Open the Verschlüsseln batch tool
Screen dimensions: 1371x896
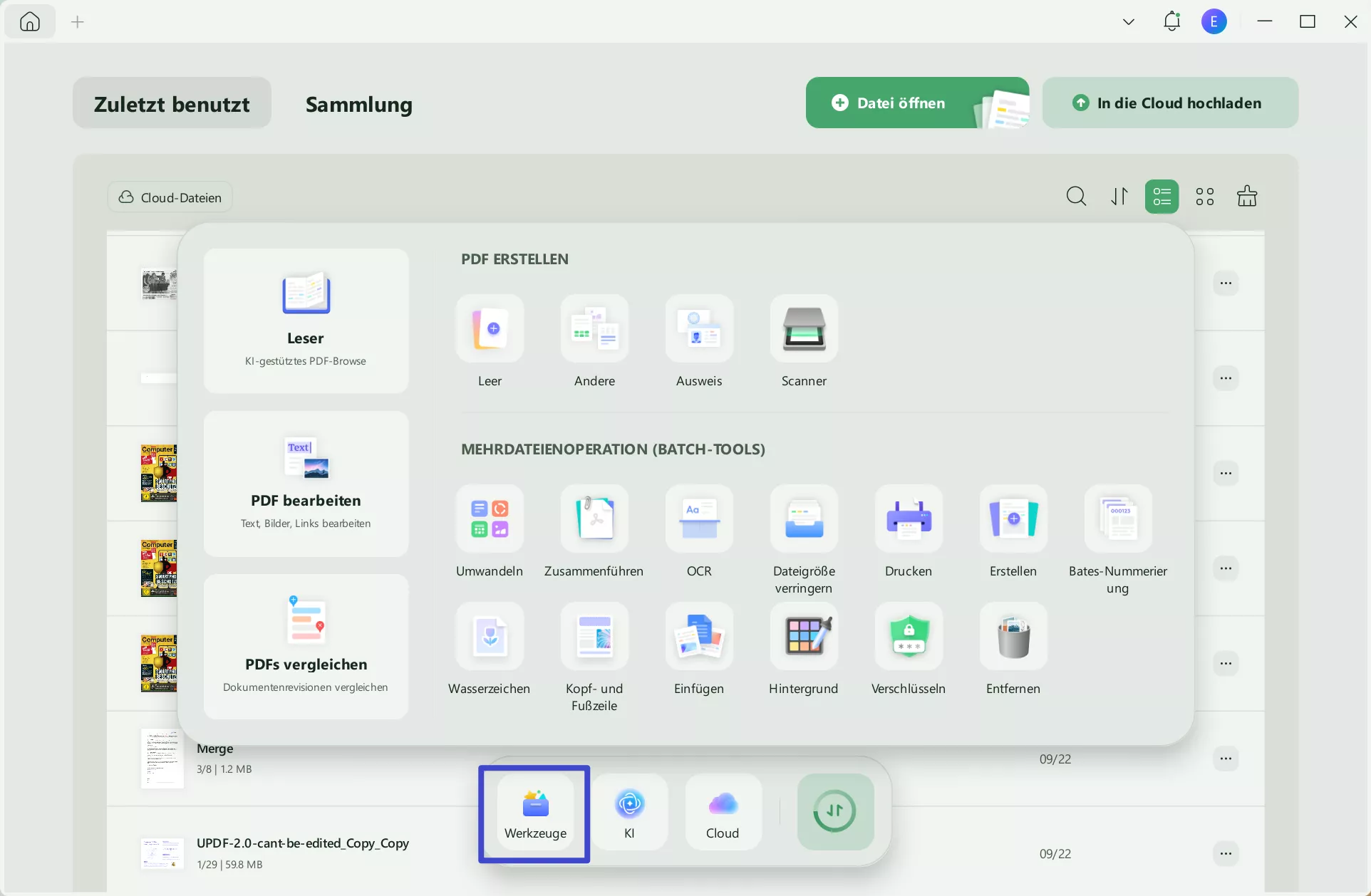tap(909, 637)
